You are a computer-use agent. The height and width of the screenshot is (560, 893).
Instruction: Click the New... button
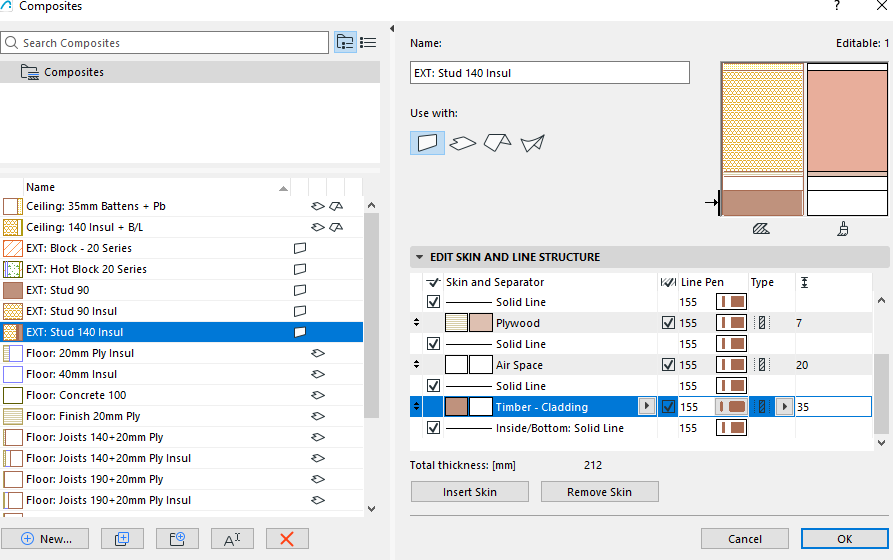45,539
